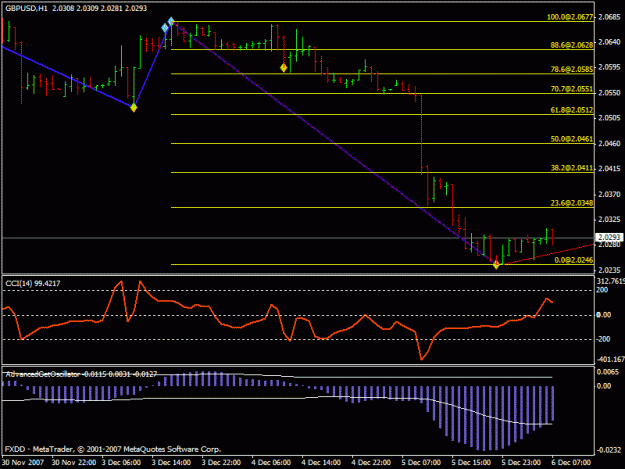Click the 2.0460 price scale value
This screenshot has height=469, width=625.
coord(609,143)
